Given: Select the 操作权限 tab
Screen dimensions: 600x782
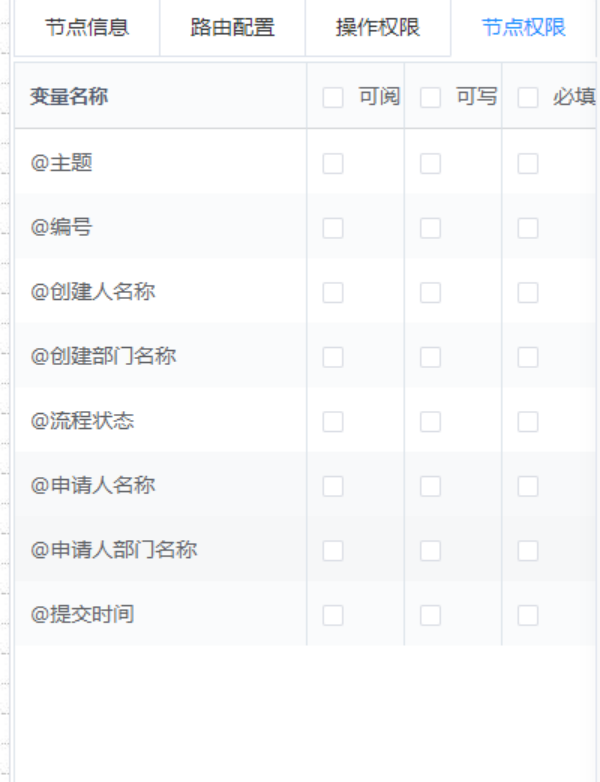Looking at the screenshot, I should 378,27.
